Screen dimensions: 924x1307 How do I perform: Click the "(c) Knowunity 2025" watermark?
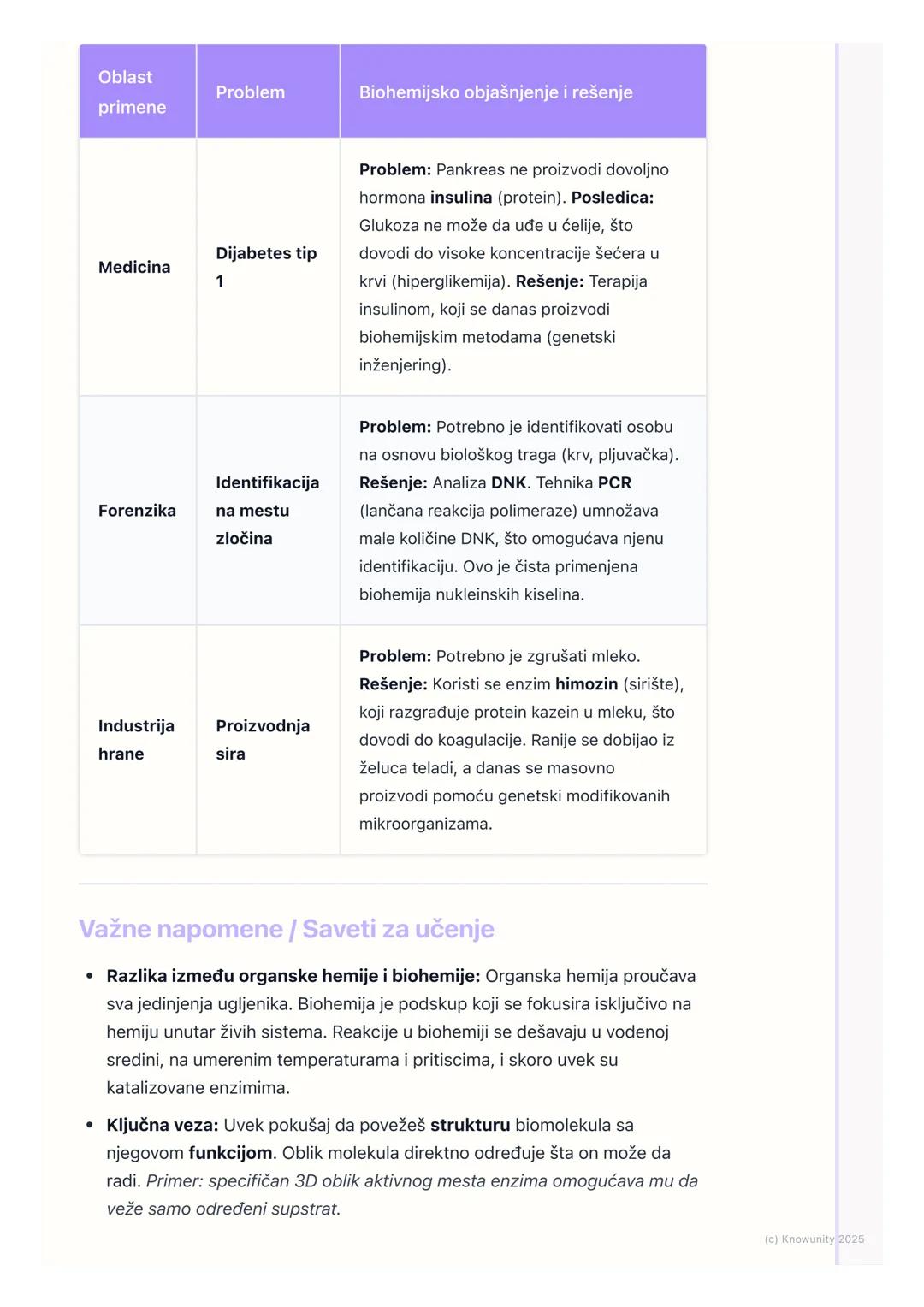point(814,1239)
